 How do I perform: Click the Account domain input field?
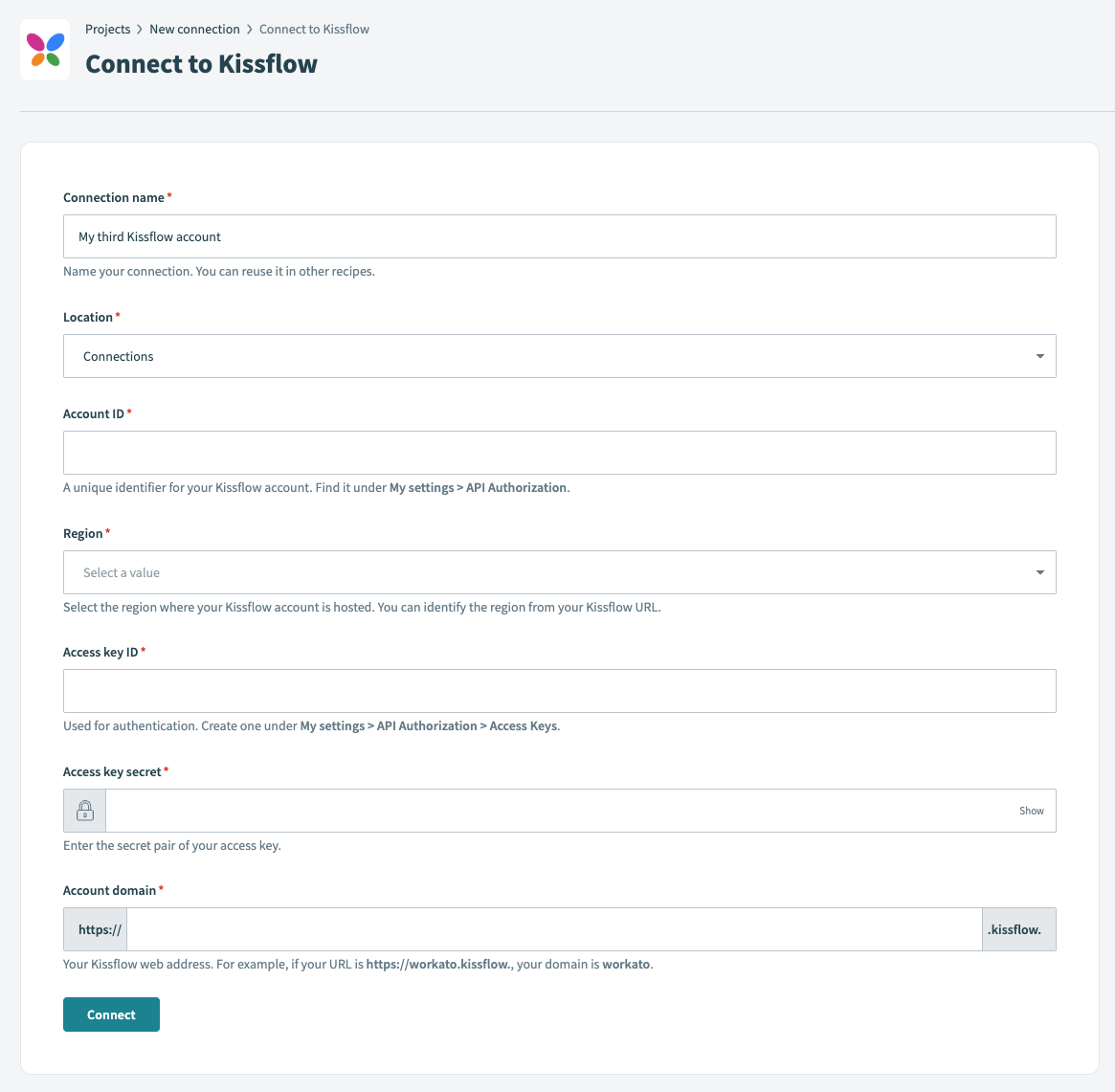click(553, 929)
